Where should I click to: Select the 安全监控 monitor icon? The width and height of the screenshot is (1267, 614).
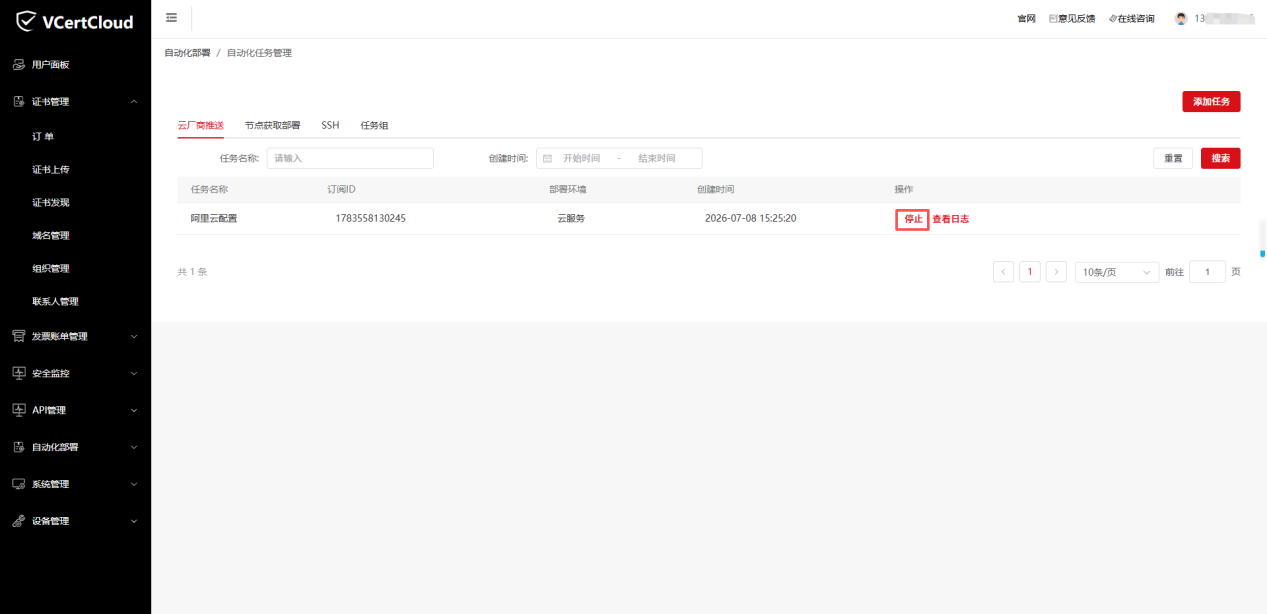pyautogui.click(x=18, y=373)
